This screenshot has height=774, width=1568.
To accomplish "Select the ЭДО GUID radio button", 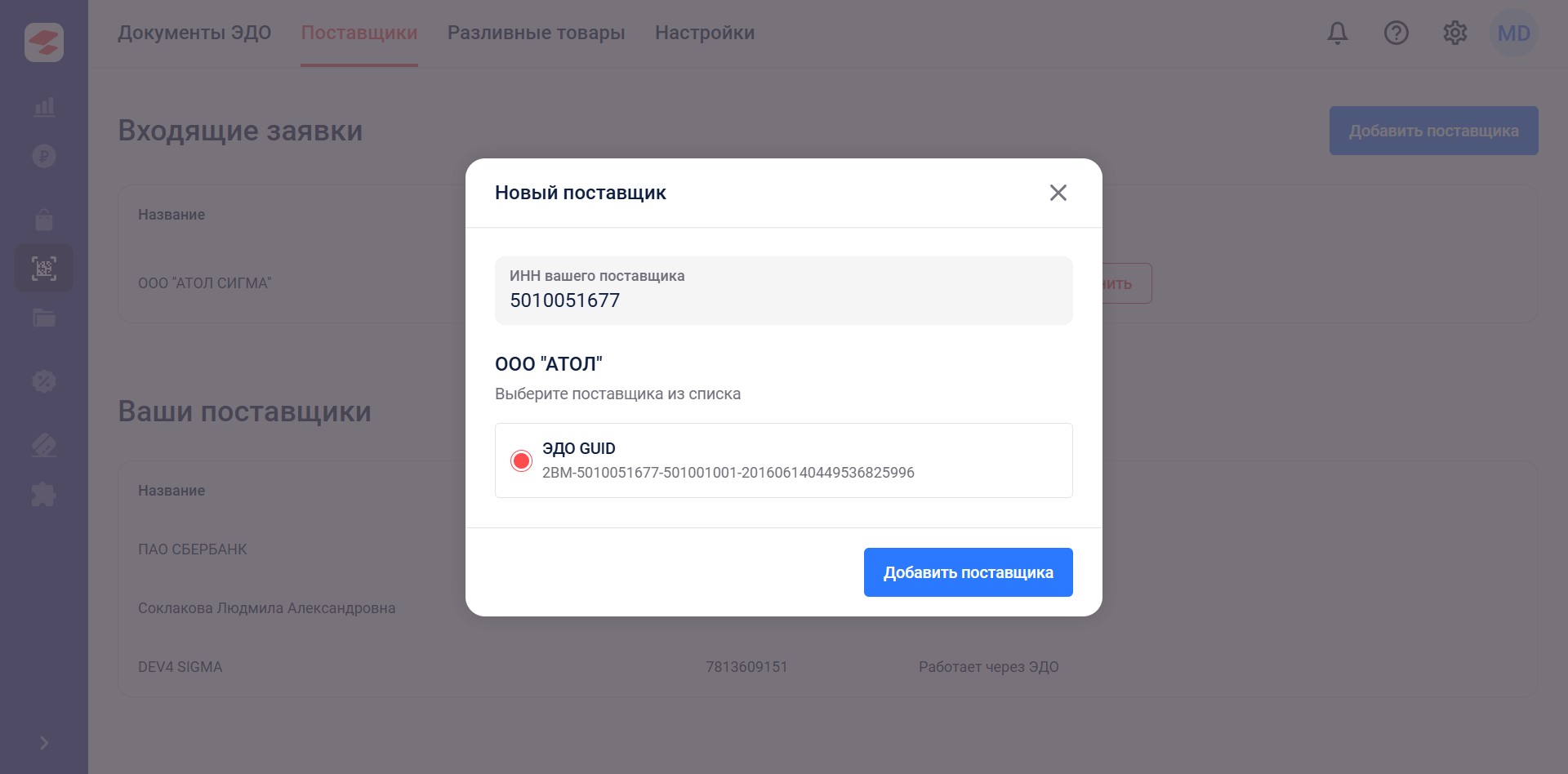I will click(521, 460).
